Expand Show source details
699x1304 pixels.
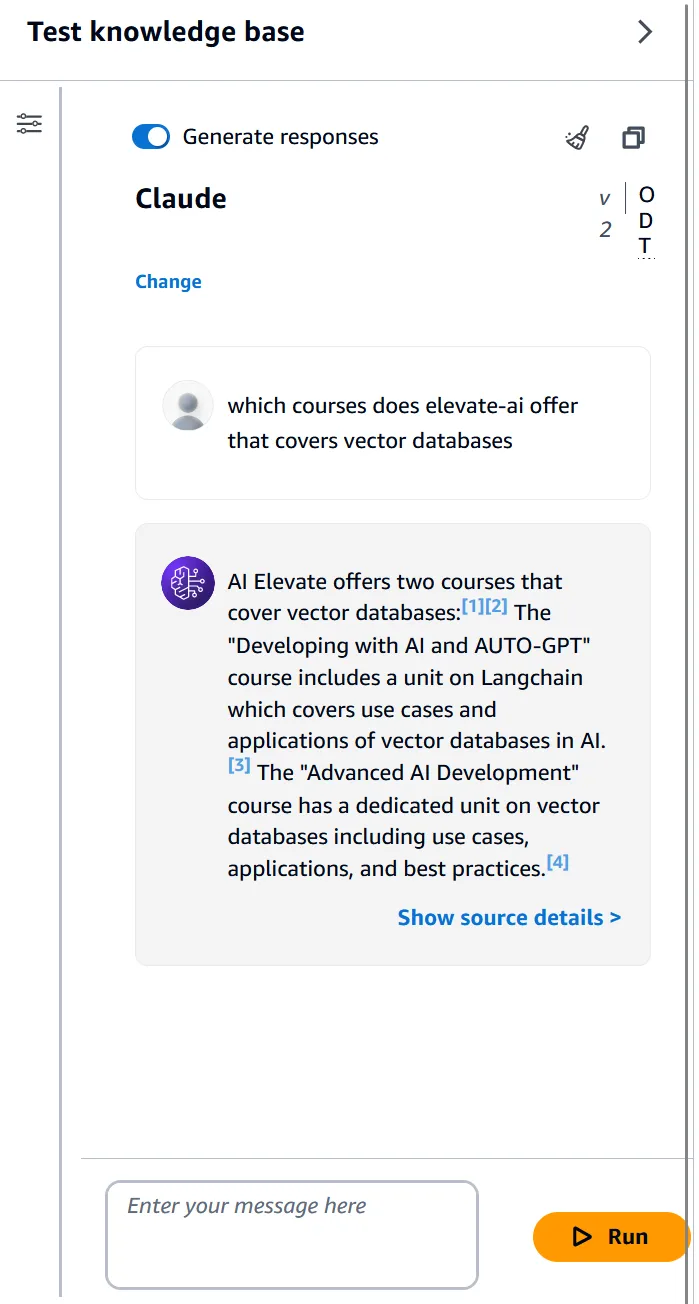tap(509, 917)
